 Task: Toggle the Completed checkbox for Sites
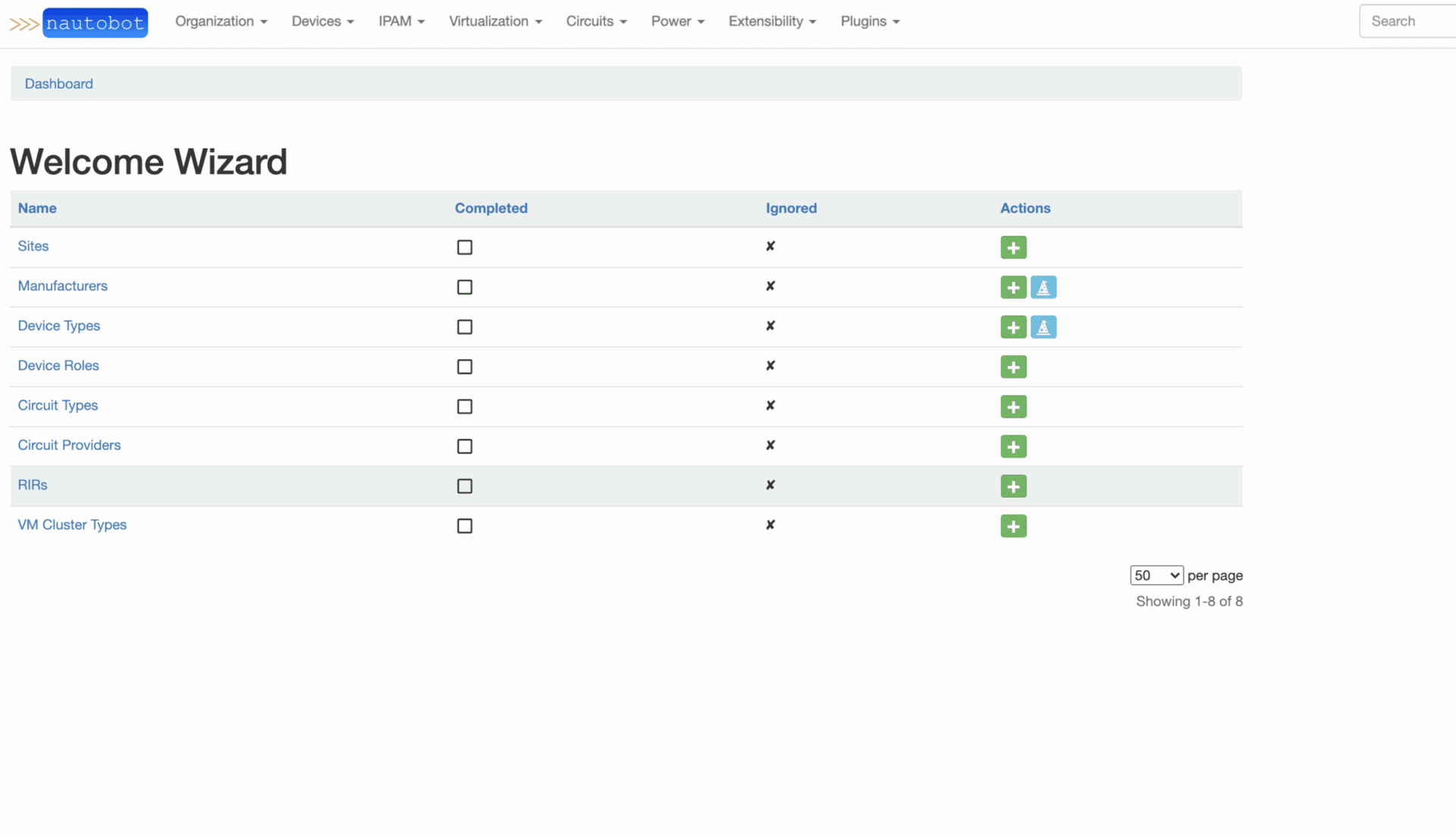pyautogui.click(x=465, y=247)
